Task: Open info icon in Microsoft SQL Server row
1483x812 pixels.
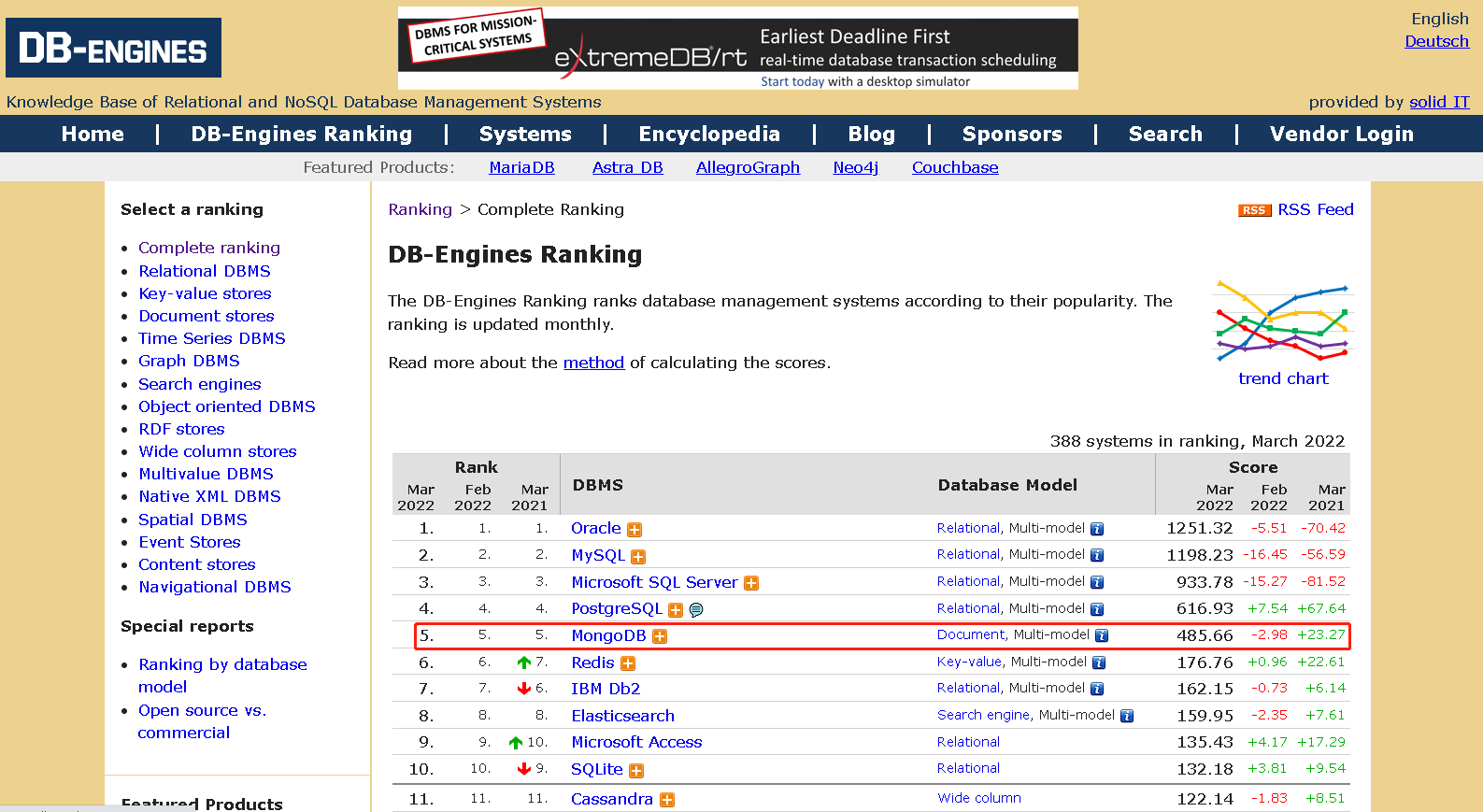Action: pos(1097,582)
